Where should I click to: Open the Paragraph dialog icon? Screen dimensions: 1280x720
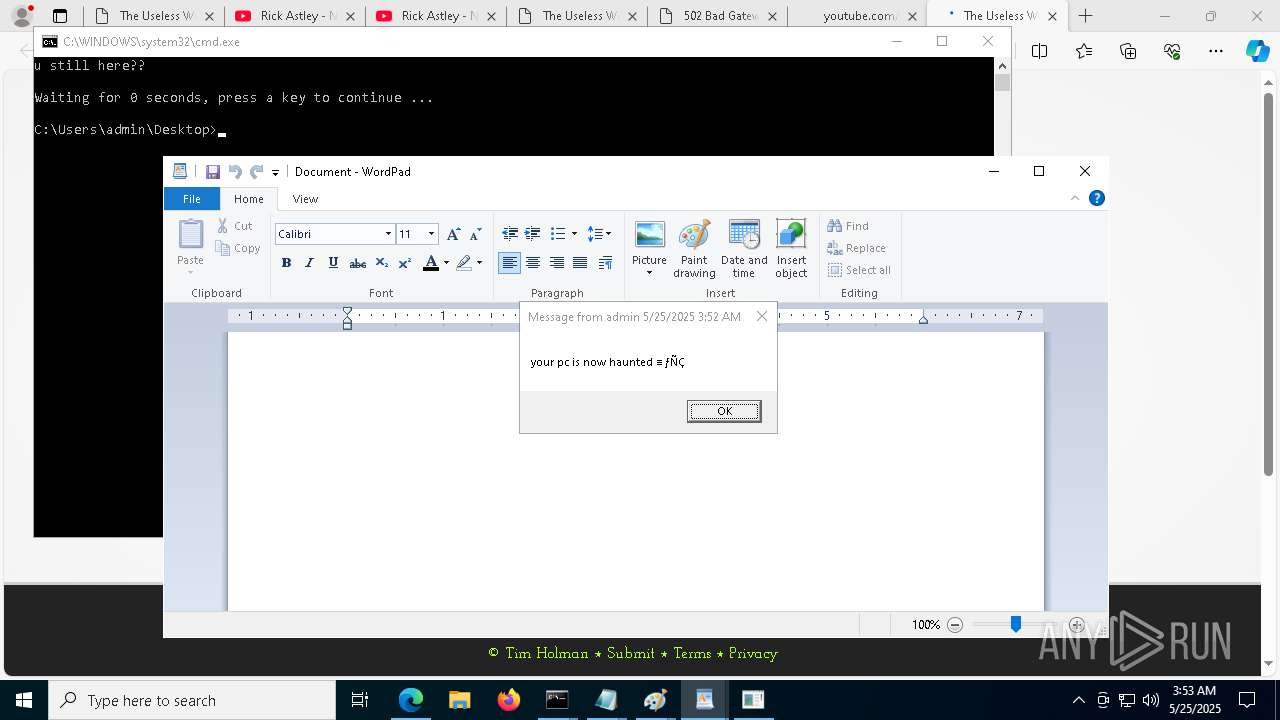pos(605,263)
